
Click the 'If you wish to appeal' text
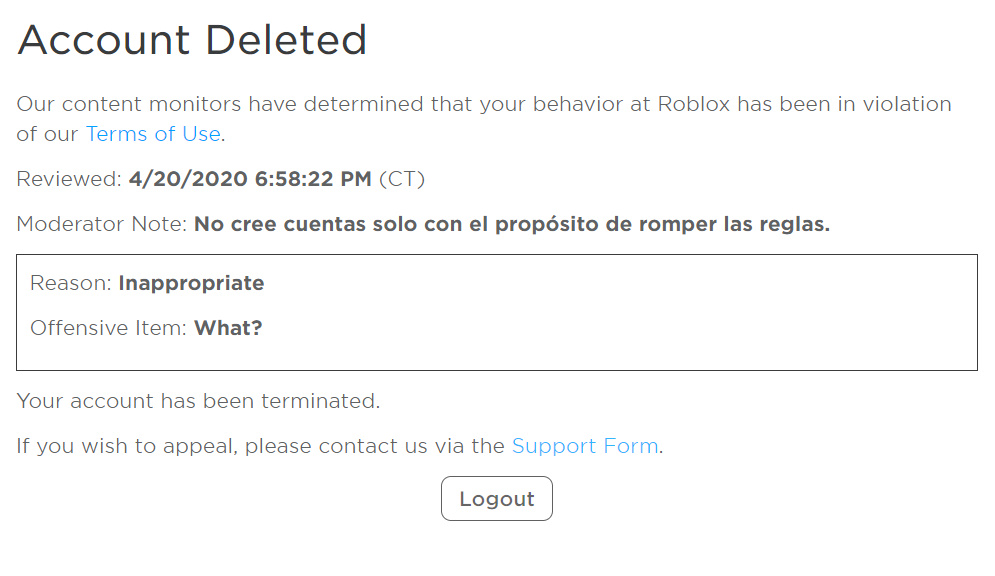click(x=126, y=446)
